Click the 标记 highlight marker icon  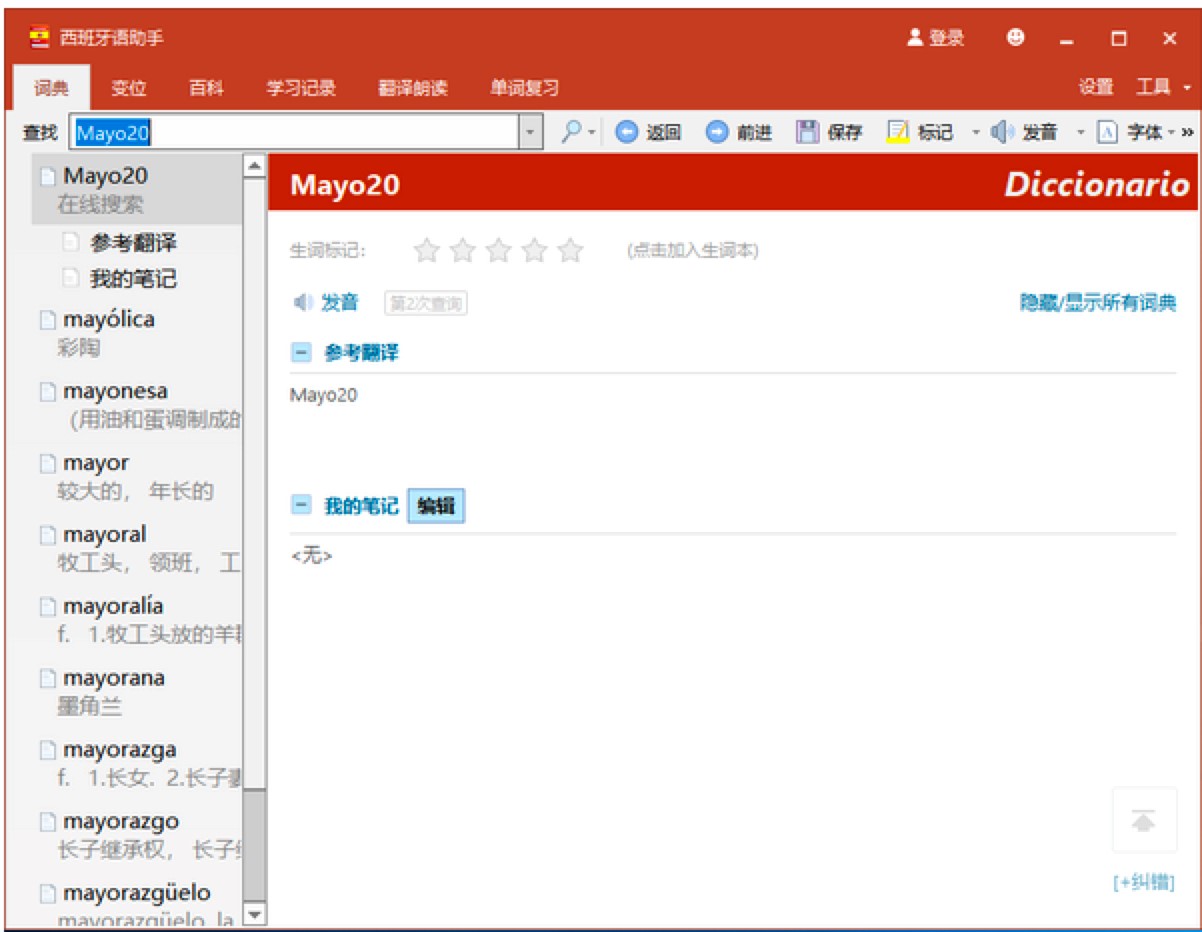coord(897,132)
